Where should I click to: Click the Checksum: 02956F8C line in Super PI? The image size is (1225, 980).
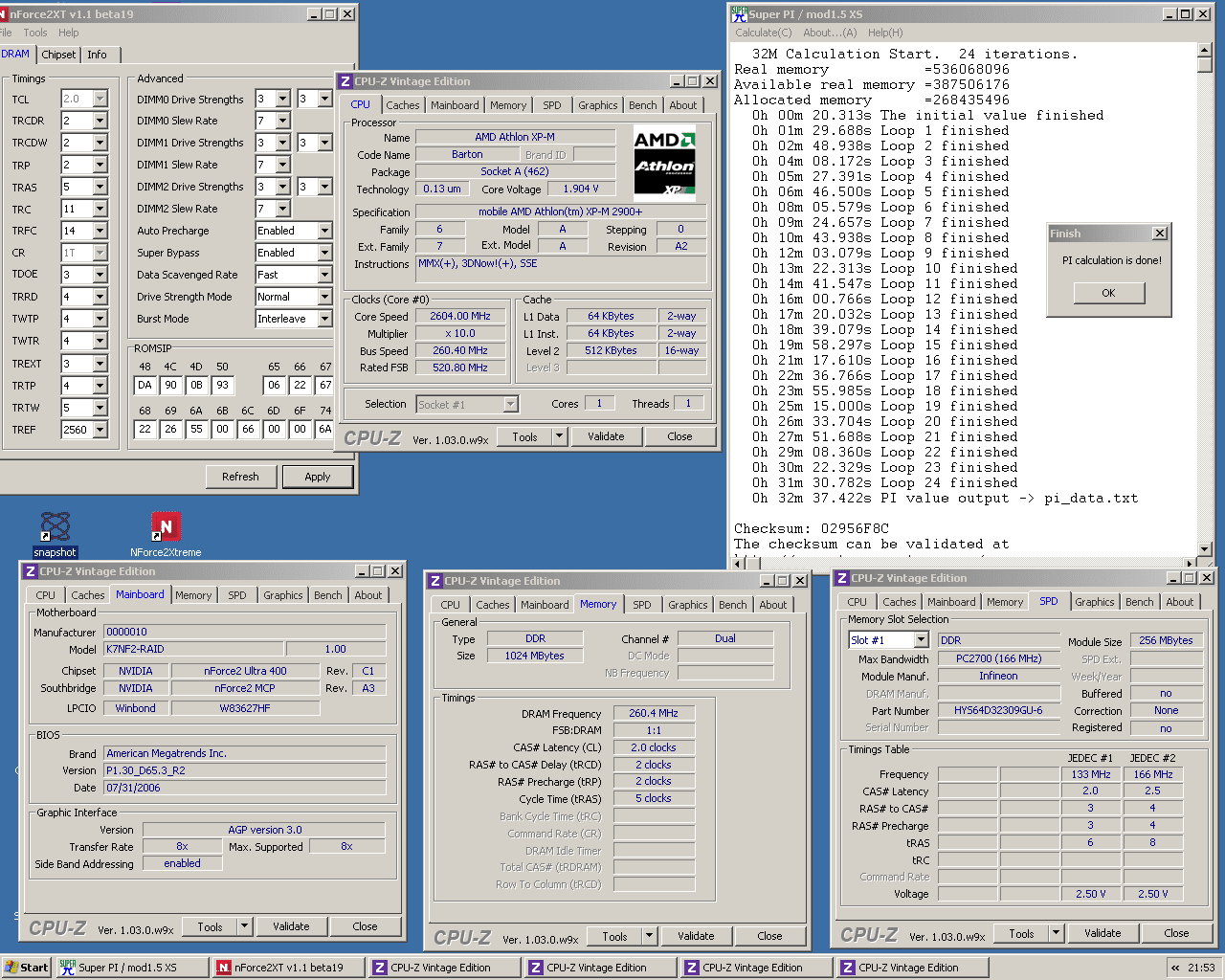pos(812,528)
